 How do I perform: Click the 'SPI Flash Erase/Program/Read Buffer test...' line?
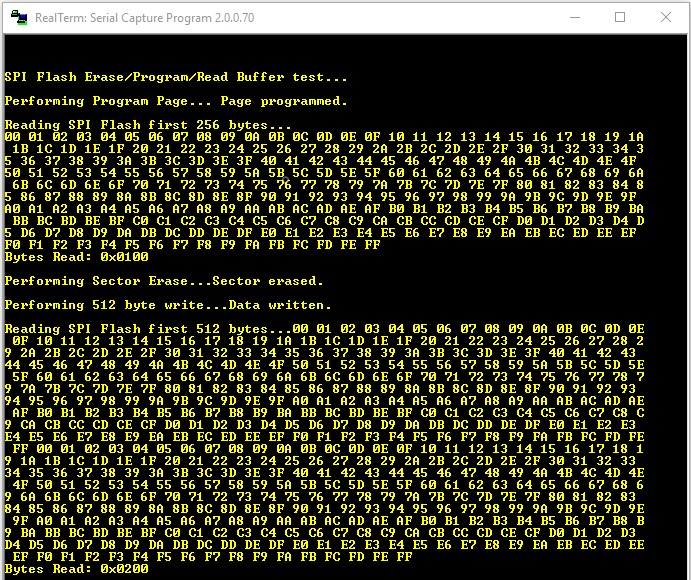[x=176, y=77]
